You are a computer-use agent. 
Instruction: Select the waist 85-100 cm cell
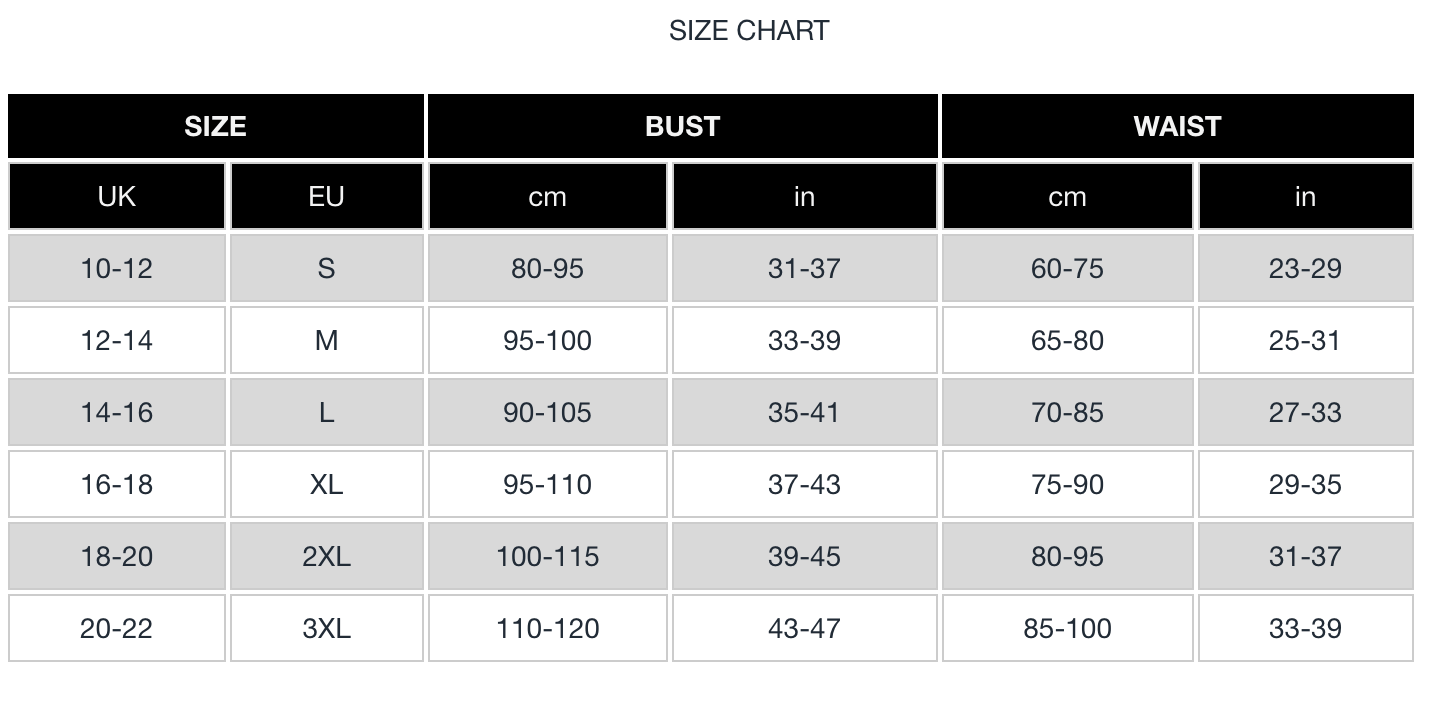1067,628
